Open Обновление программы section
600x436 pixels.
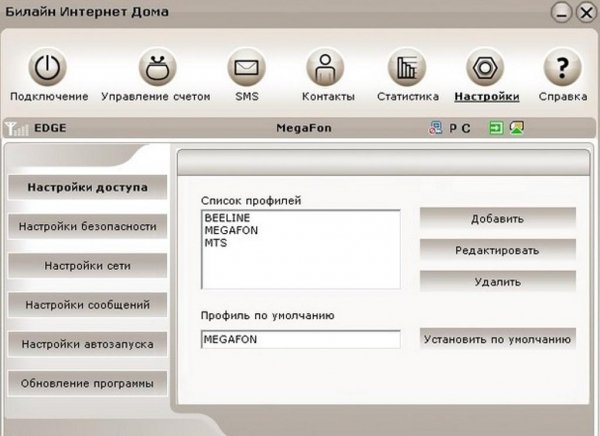coord(87,383)
